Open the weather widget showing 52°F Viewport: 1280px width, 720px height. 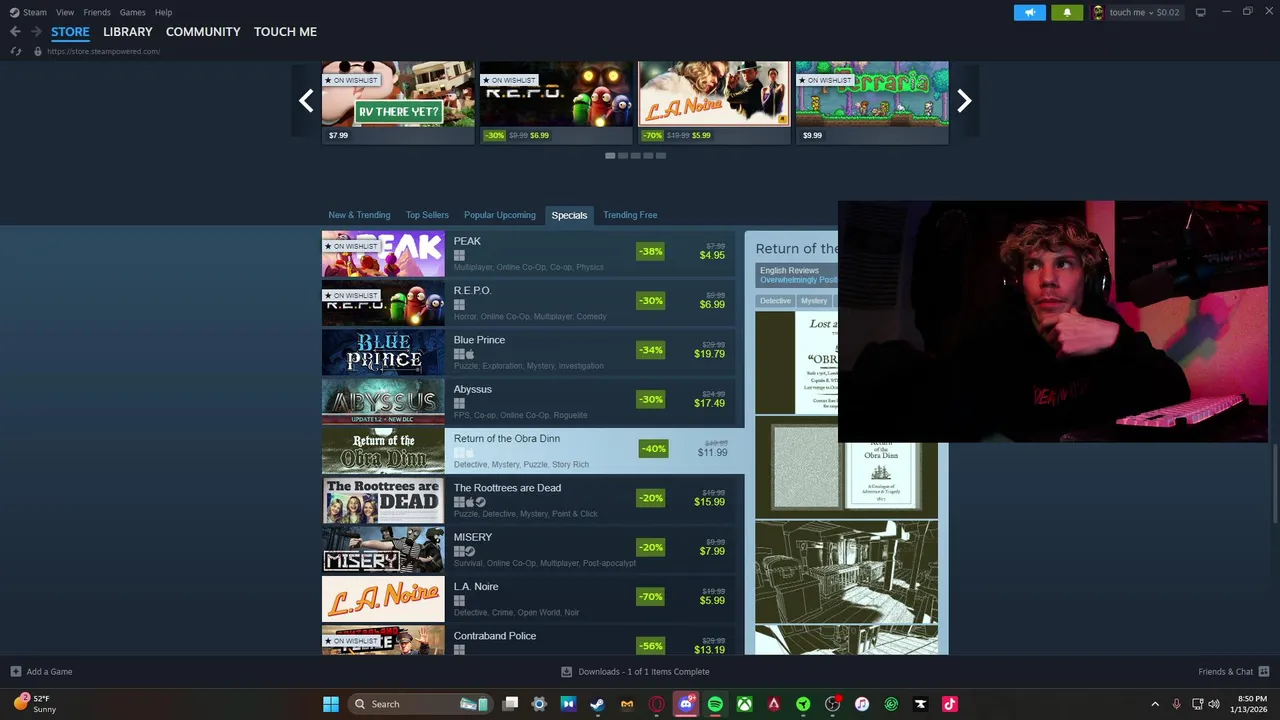click(35, 704)
